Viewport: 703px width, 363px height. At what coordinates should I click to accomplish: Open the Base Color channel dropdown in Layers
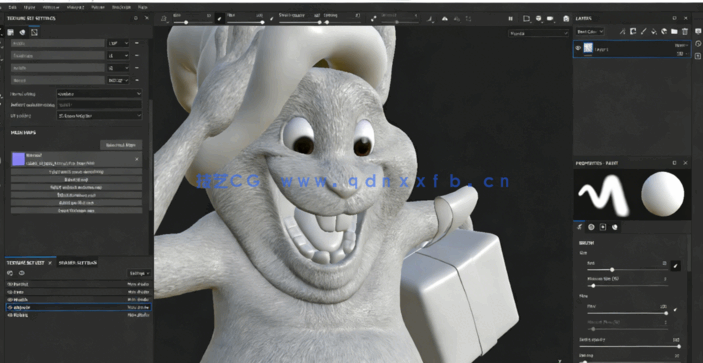[590, 31]
